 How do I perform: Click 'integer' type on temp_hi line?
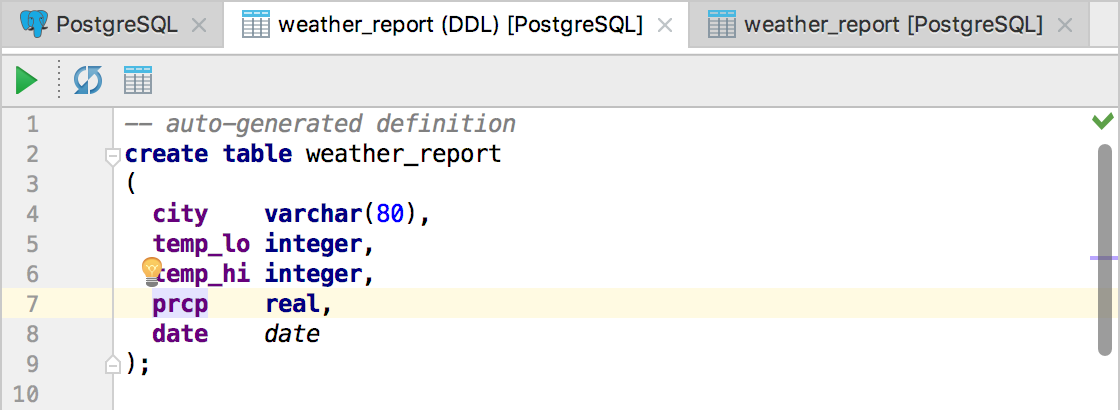point(313,274)
